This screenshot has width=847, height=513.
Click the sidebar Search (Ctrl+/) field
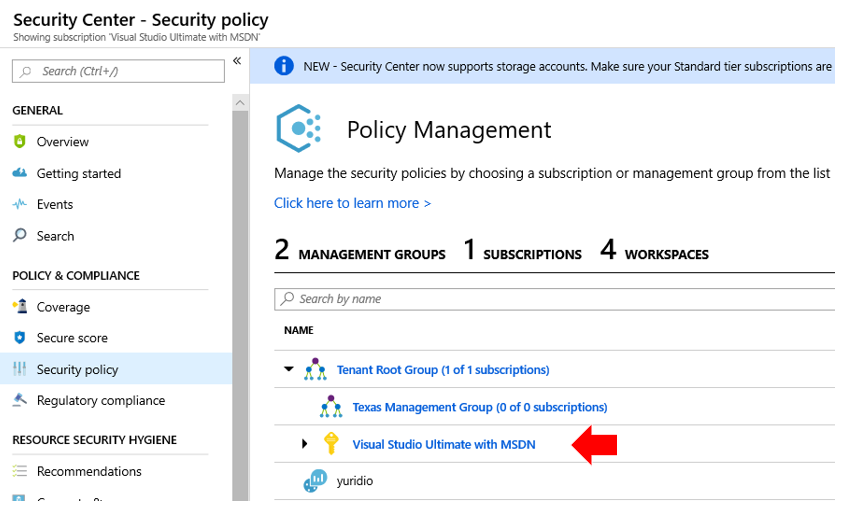click(x=118, y=71)
